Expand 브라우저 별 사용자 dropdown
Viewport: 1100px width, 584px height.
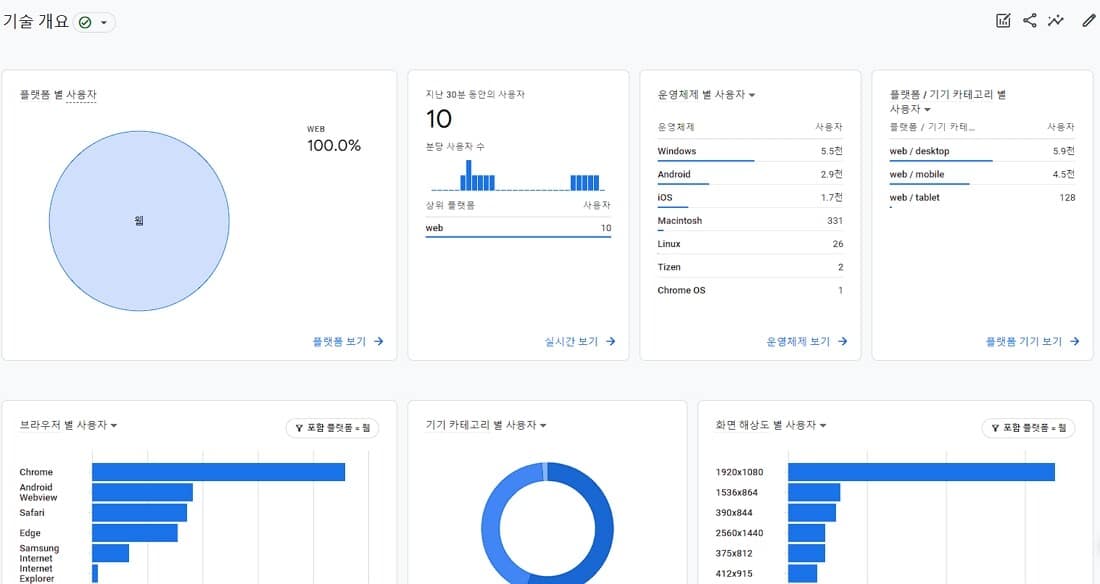[x=114, y=425]
